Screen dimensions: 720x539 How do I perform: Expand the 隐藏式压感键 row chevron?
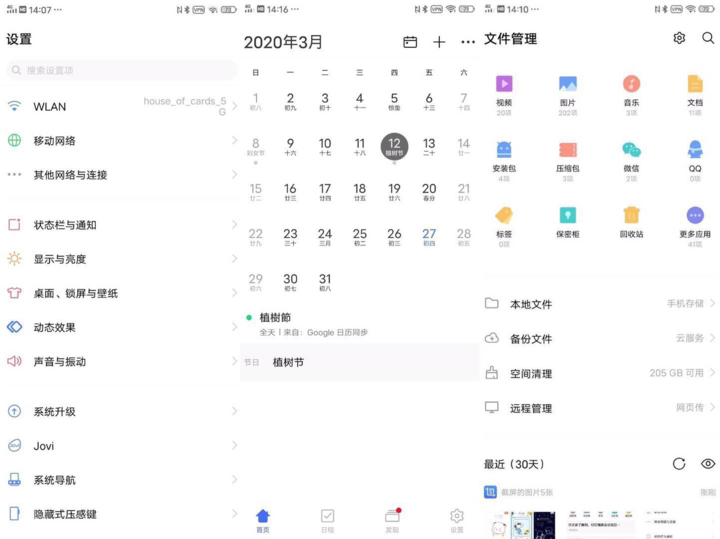click(234, 514)
